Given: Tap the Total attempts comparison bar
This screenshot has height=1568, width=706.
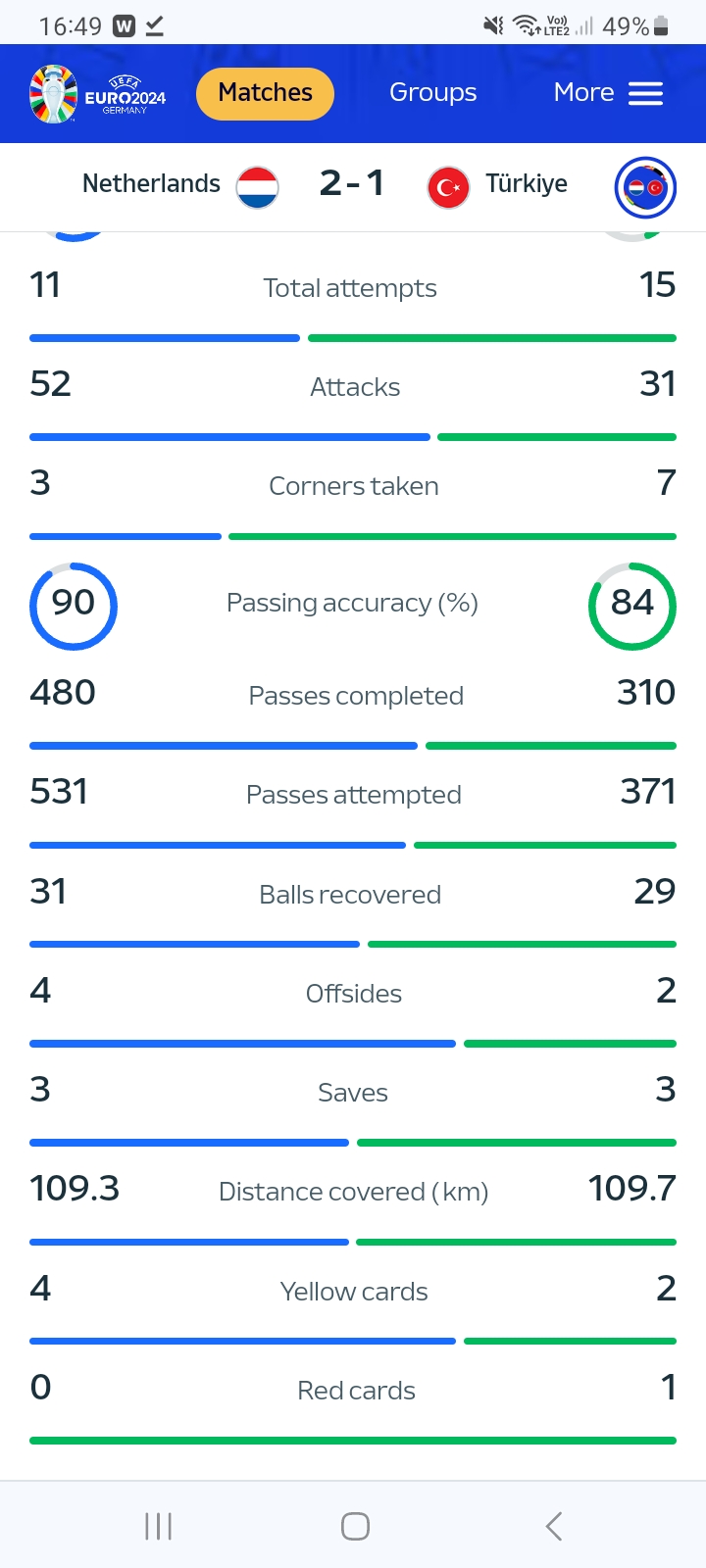Looking at the screenshot, I should click(353, 338).
